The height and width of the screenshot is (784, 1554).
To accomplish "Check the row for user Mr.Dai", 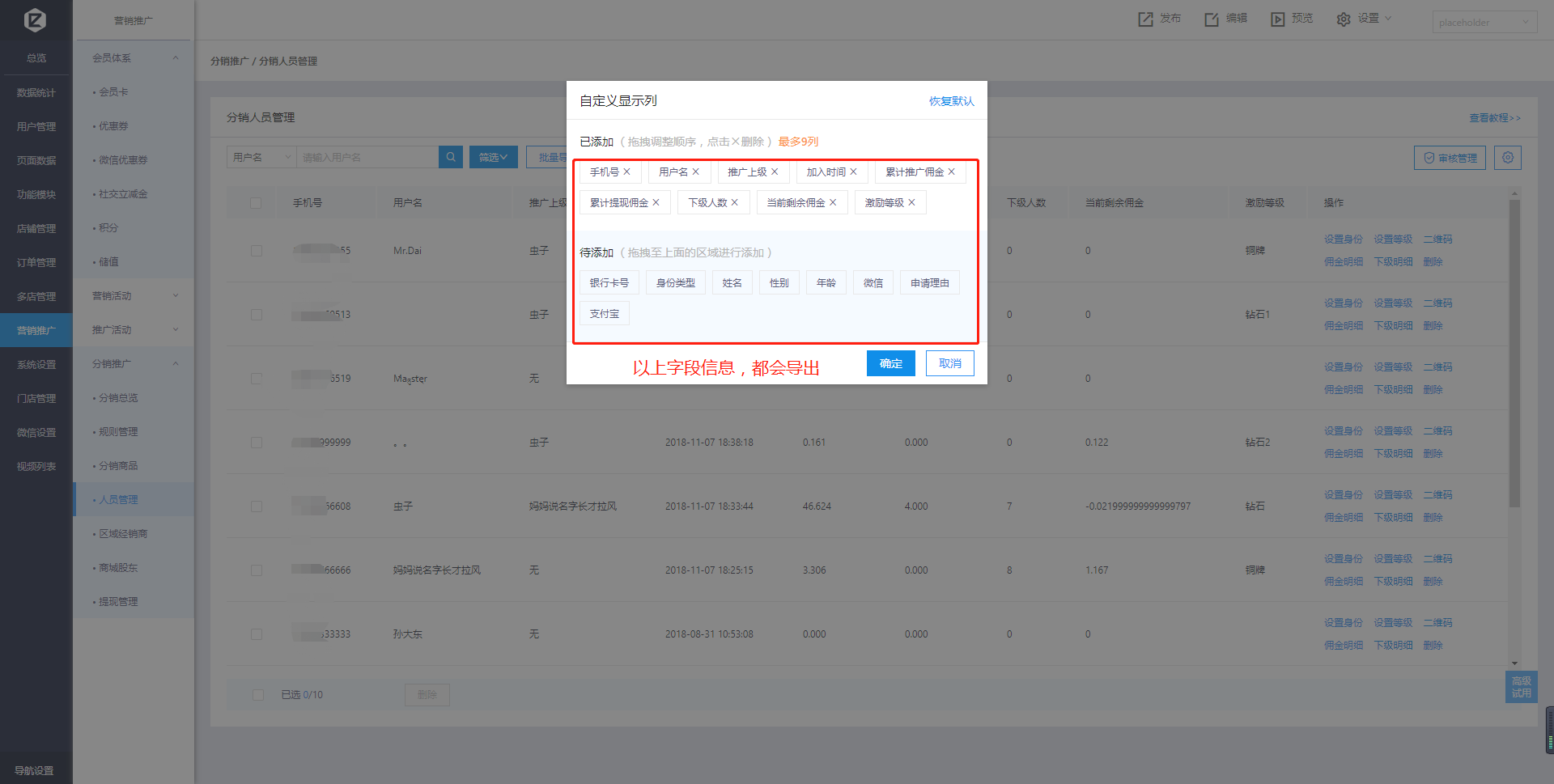I will [257, 251].
